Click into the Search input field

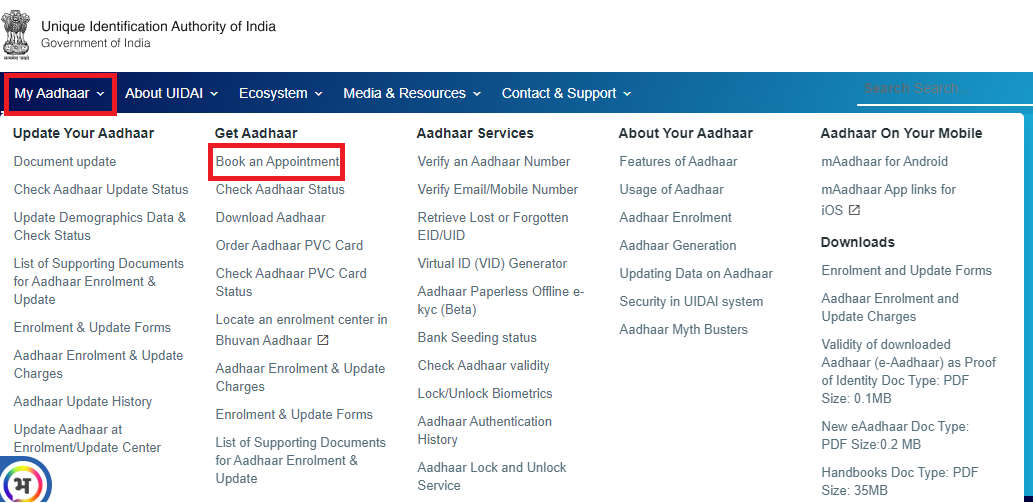940,90
